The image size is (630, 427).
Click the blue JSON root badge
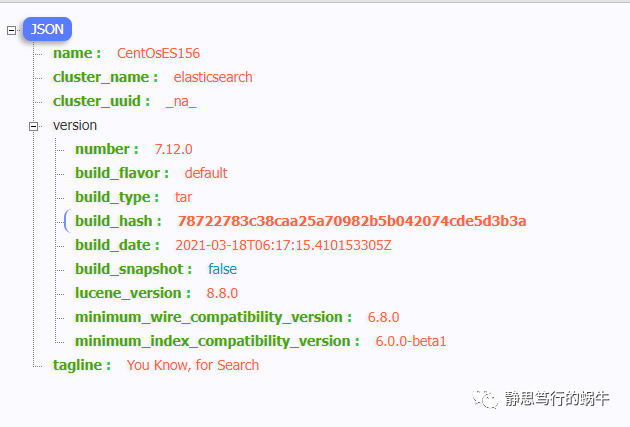click(x=48, y=30)
